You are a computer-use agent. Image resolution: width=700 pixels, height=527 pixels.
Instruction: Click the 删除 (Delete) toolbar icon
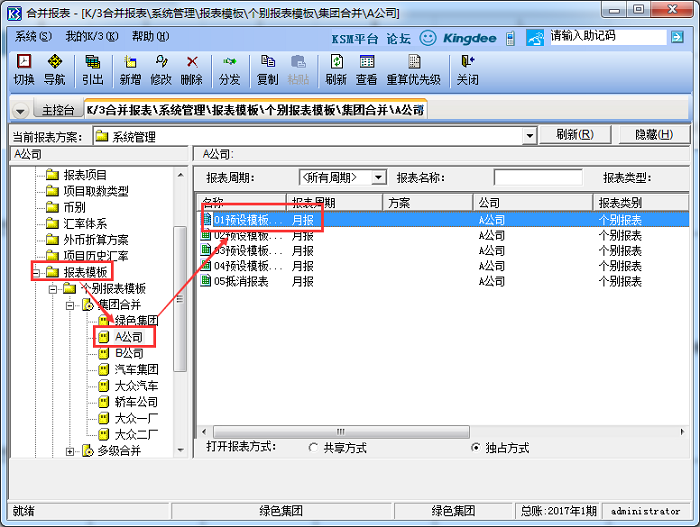coord(191,69)
